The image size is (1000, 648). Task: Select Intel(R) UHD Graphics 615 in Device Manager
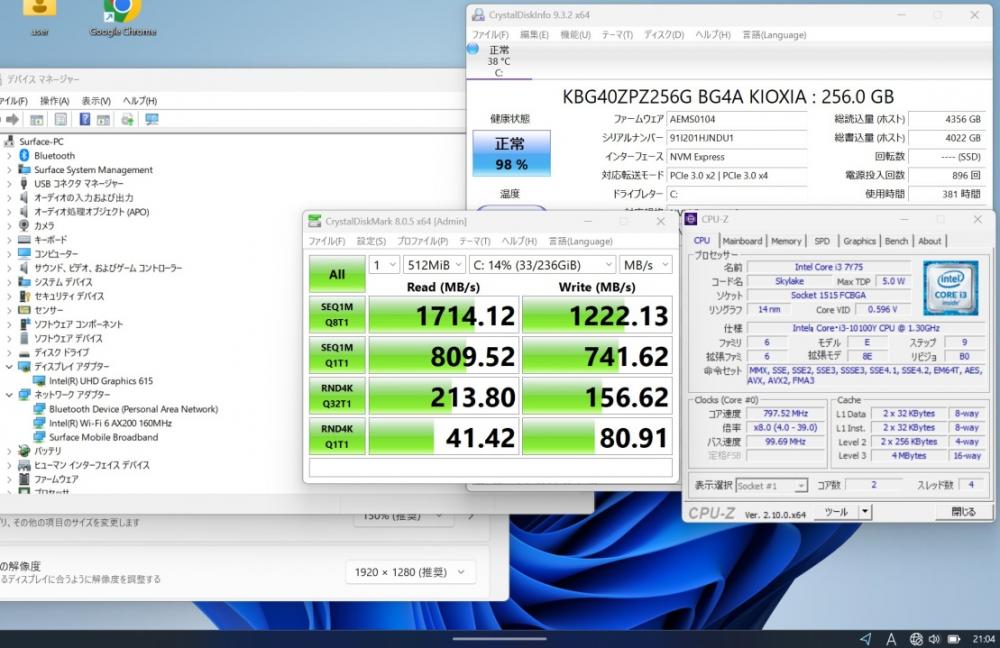pos(101,381)
